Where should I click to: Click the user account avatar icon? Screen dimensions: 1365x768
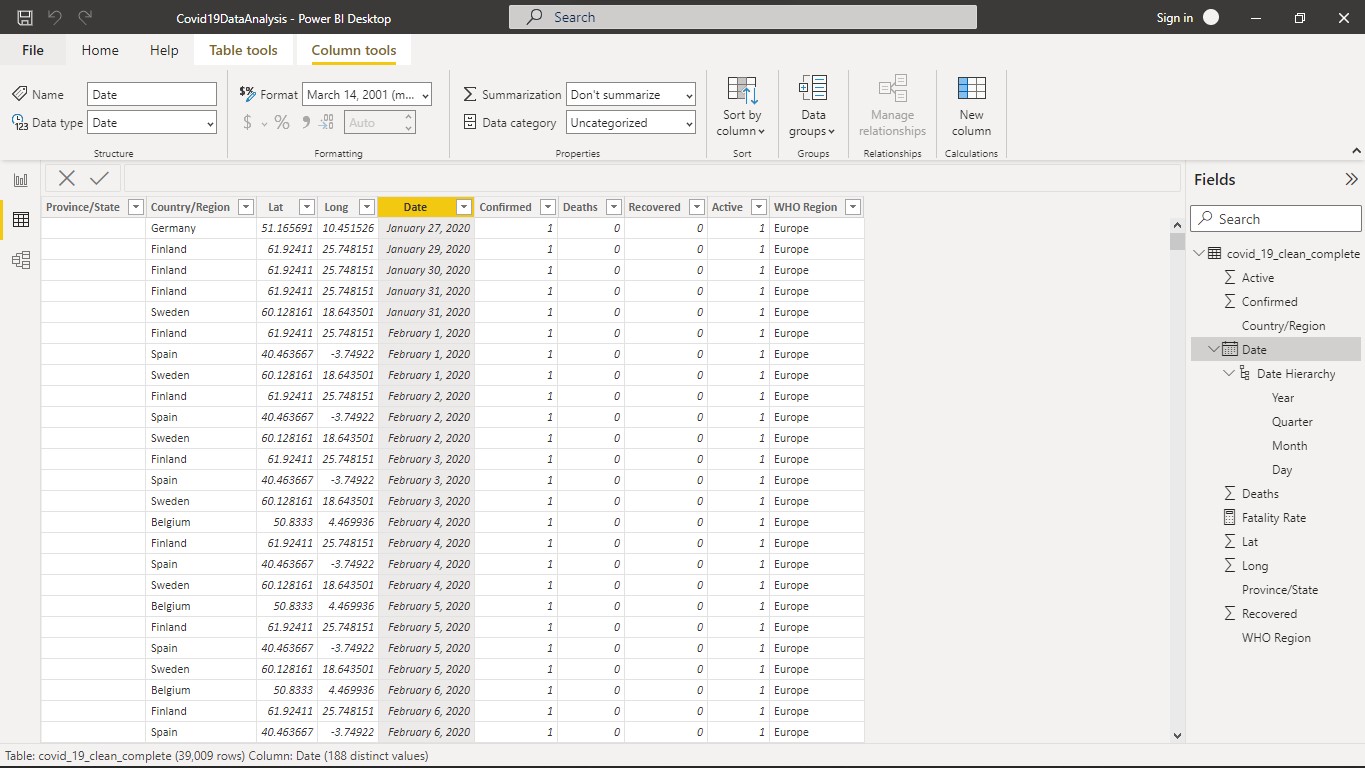pos(1211,17)
